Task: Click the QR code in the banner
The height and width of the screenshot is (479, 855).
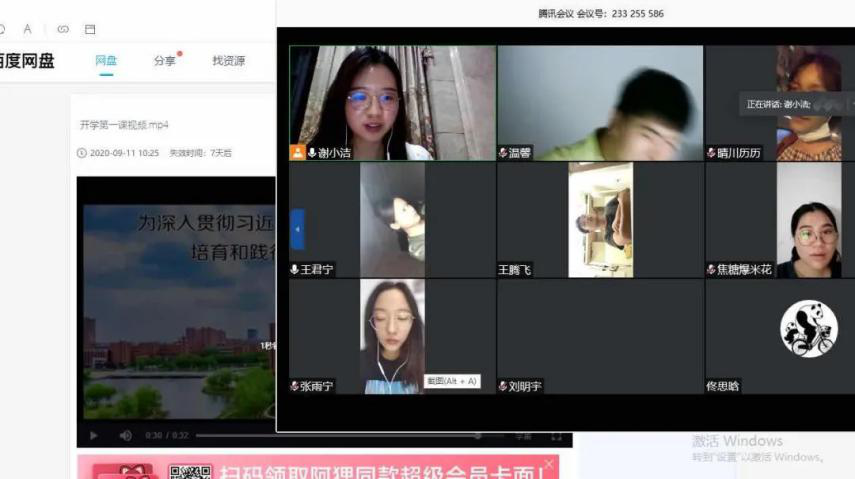Action: point(190,472)
